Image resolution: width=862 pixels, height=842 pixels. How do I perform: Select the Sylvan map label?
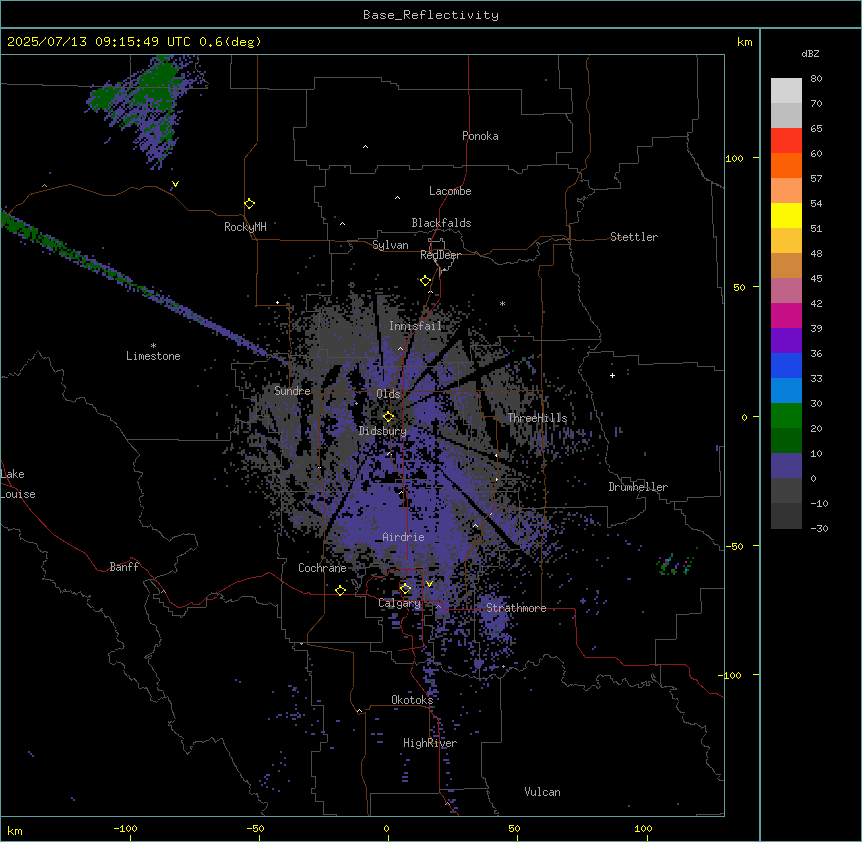click(390, 245)
